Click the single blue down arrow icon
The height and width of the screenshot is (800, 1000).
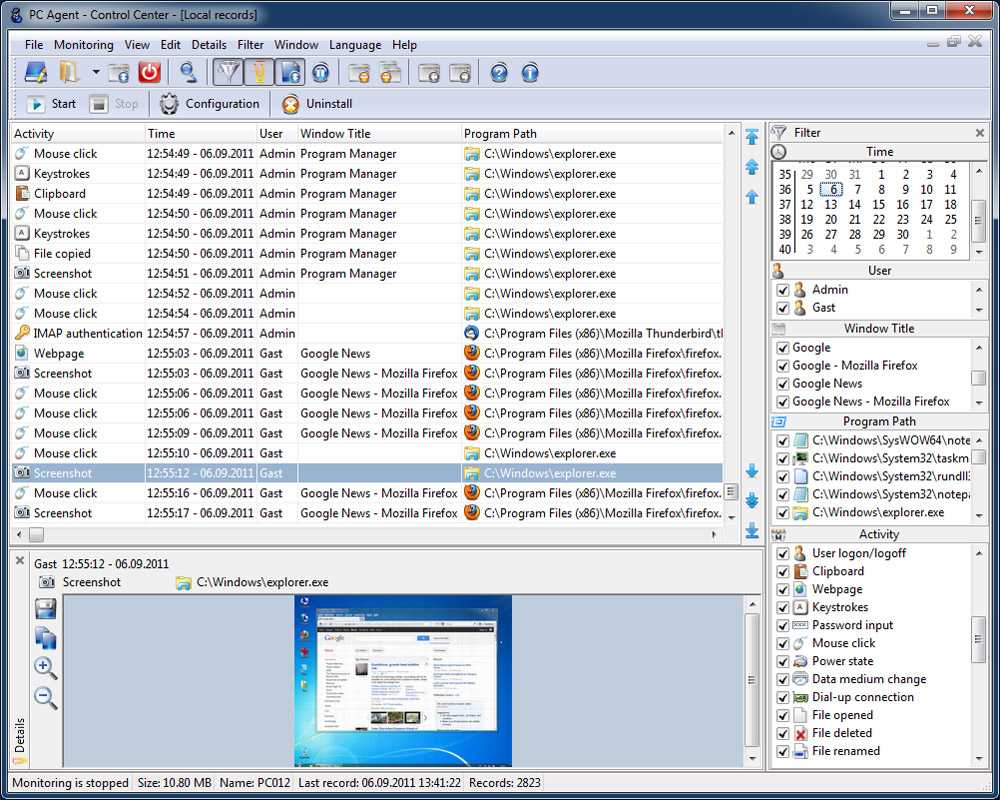pos(752,471)
